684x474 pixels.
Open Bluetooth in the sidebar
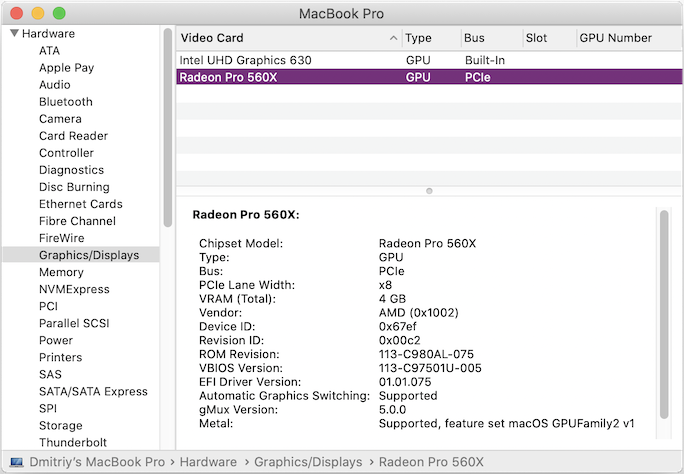click(66, 102)
